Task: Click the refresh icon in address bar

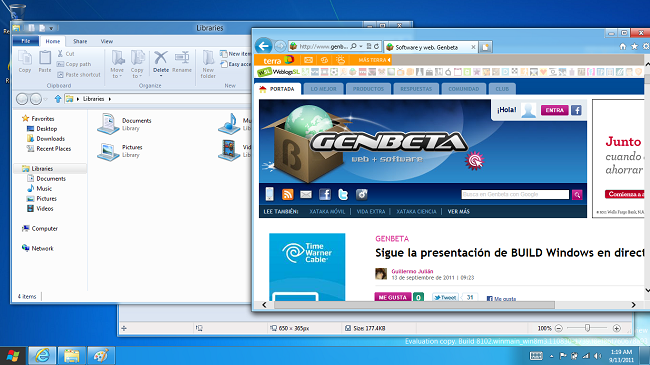Action: (x=376, y=46)
